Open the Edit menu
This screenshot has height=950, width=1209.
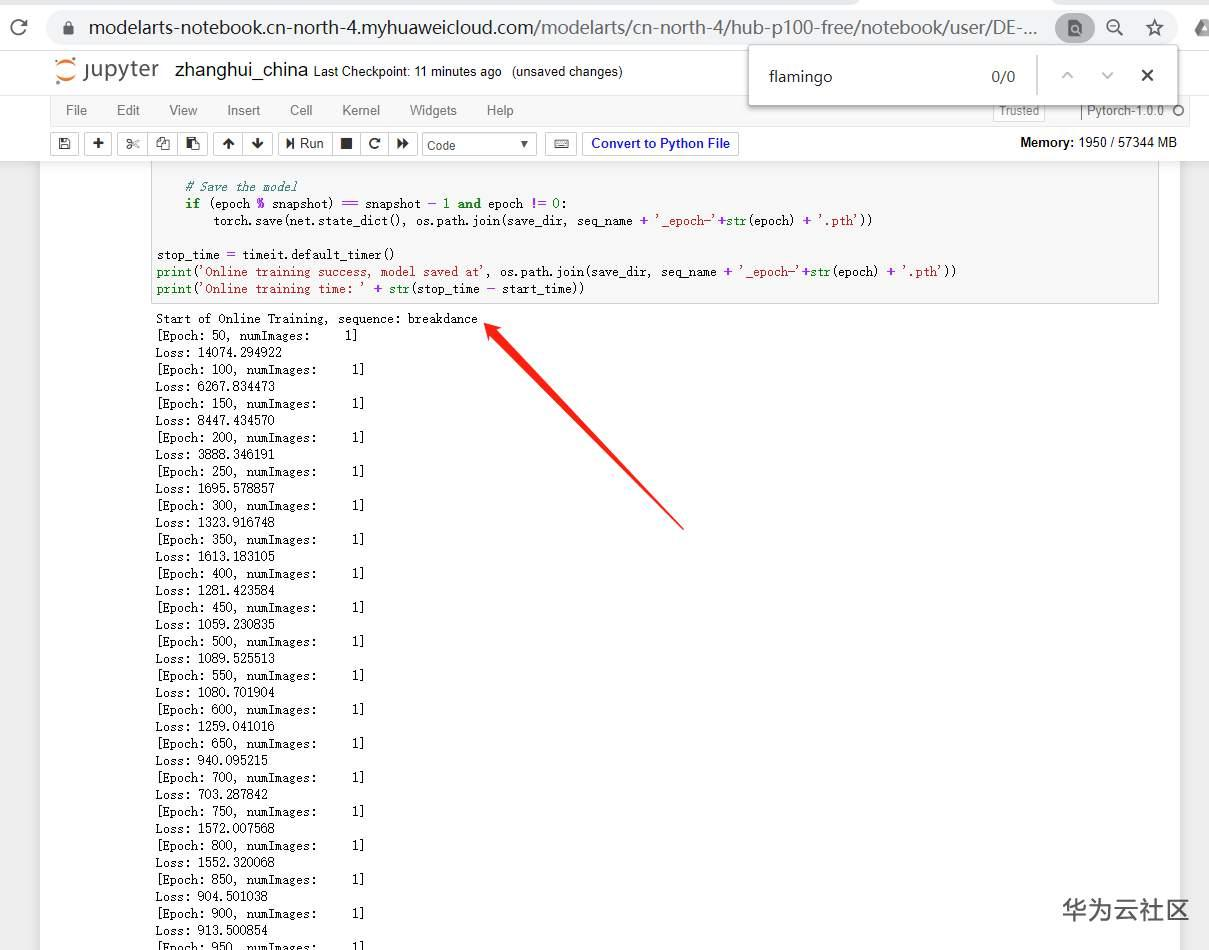coord(128,111)
